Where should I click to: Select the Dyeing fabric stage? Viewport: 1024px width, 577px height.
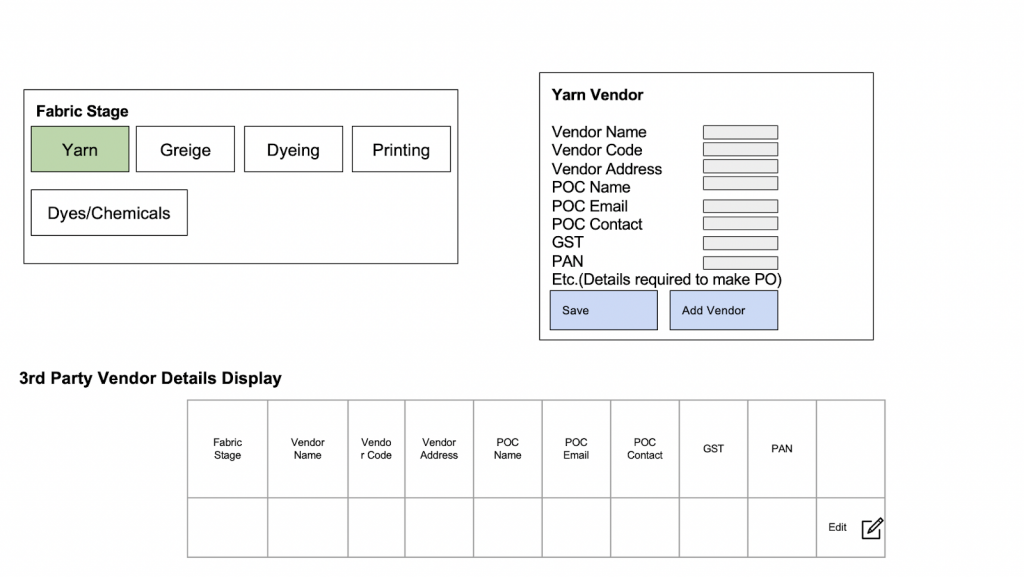[x=293, y=149]
